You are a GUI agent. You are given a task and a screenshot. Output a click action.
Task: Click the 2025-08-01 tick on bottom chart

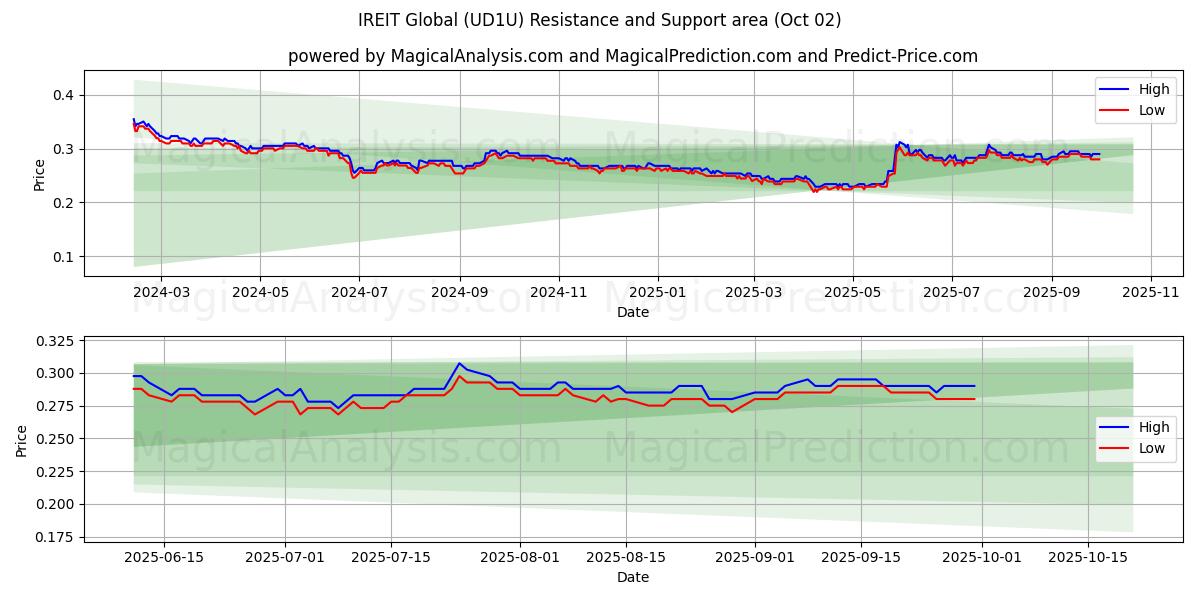click(x=520, y=558)
